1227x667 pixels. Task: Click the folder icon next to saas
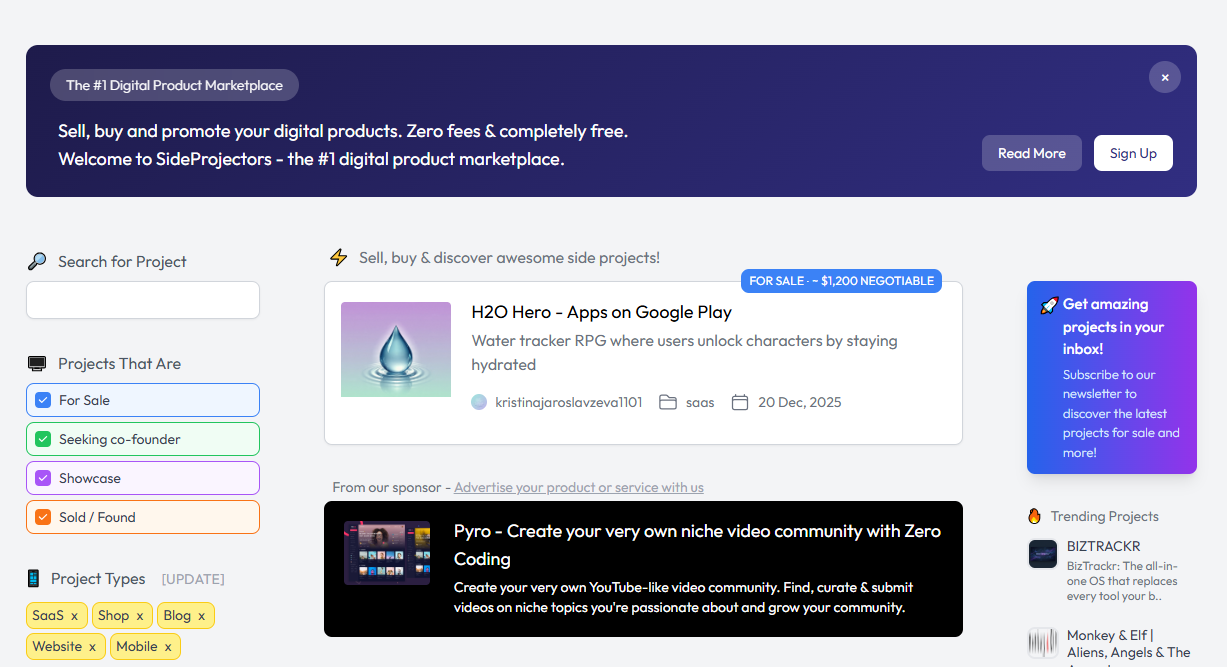click(668, 402)
